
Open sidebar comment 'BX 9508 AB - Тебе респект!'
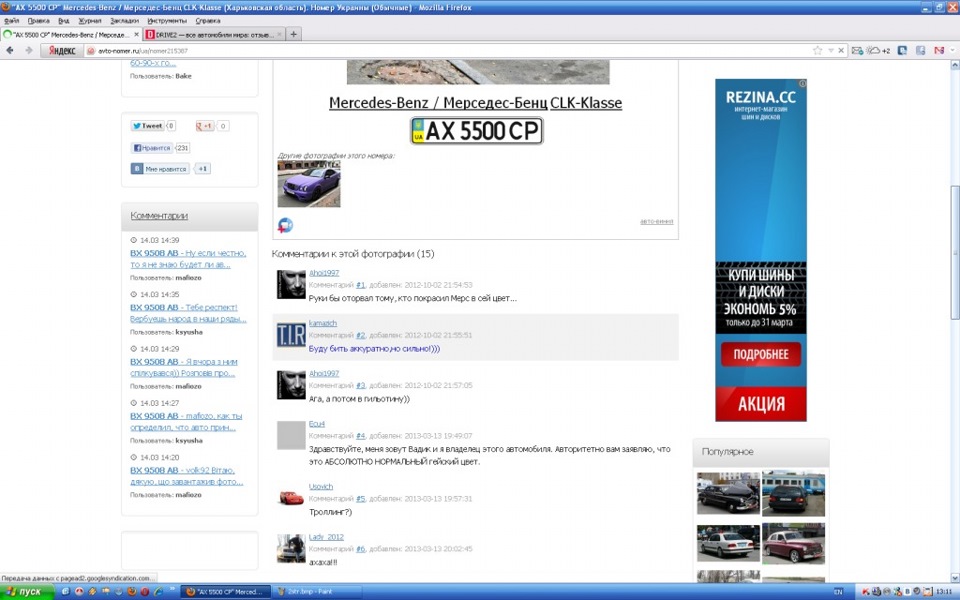(x=188, y=313)
